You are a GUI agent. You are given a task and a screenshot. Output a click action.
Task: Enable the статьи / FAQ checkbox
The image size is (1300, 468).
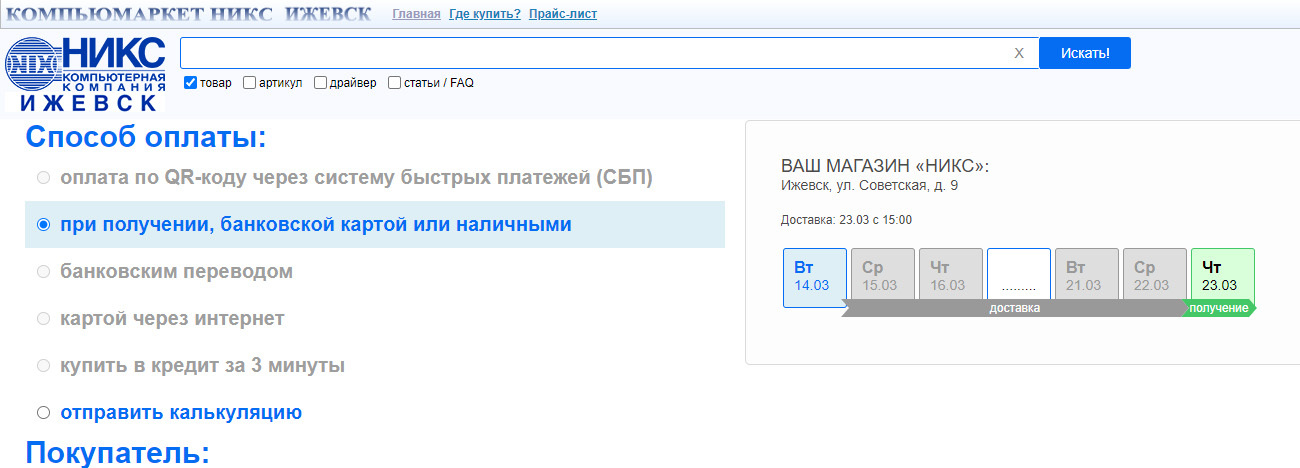click(395, 83)
